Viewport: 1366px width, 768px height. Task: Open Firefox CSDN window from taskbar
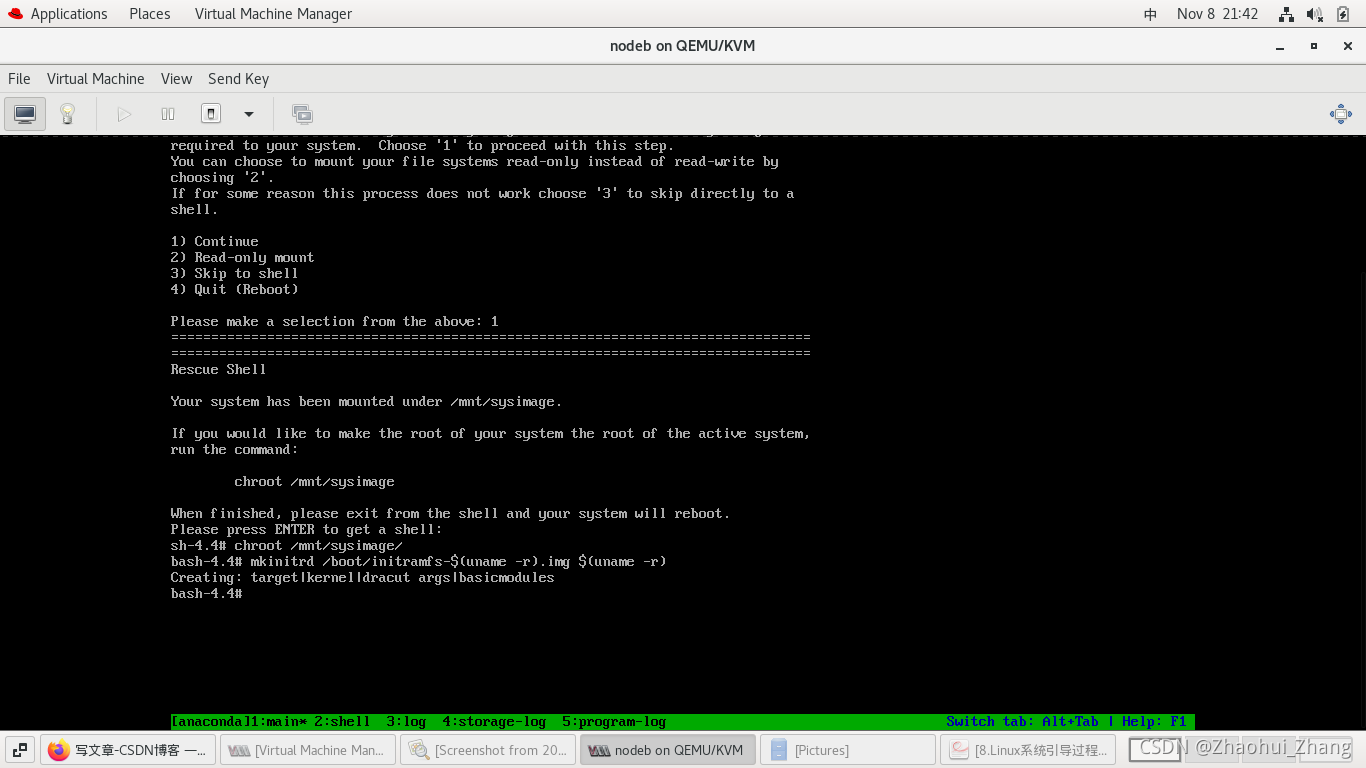pyautogui.click(x=128, y=749)
